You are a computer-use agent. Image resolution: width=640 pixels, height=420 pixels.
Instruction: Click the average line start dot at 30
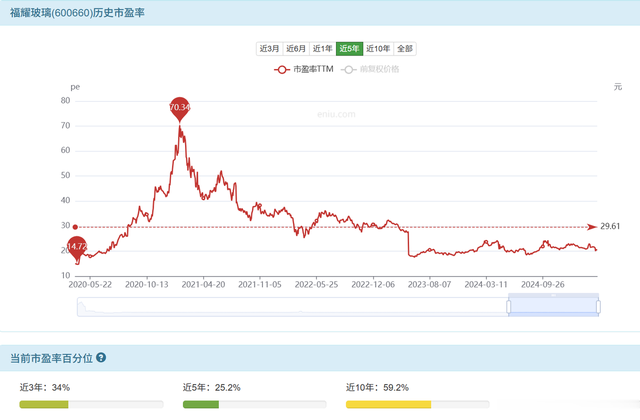click(x=75, y=227)
